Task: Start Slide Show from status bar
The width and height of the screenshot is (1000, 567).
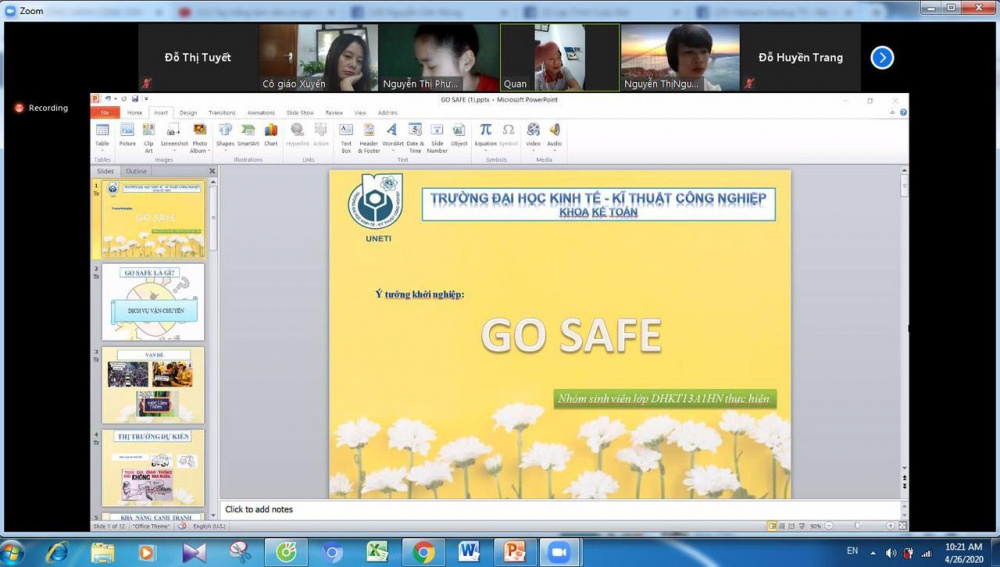Action: click(802, 526)
